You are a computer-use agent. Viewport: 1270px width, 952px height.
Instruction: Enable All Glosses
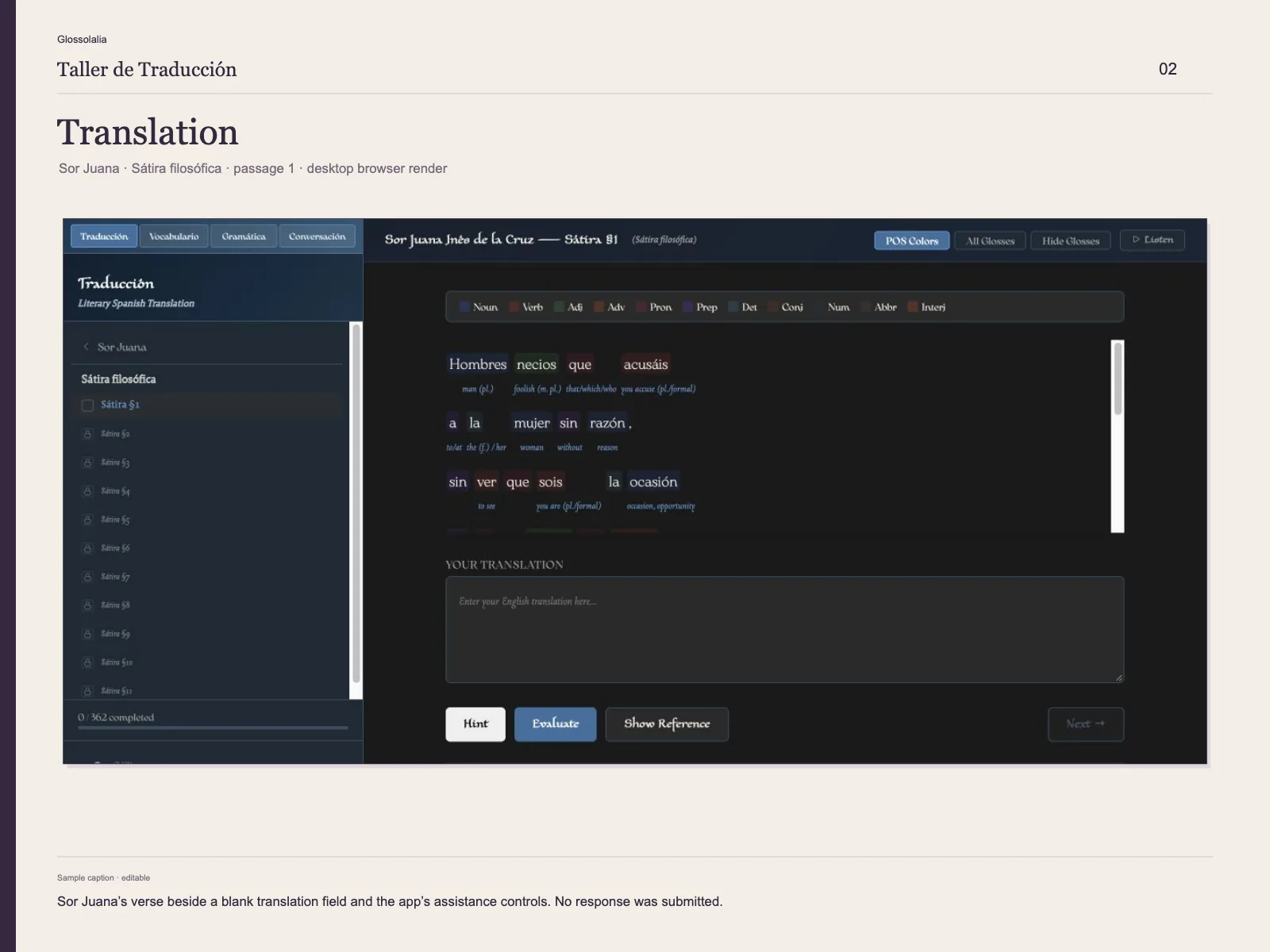click(990, 240)
